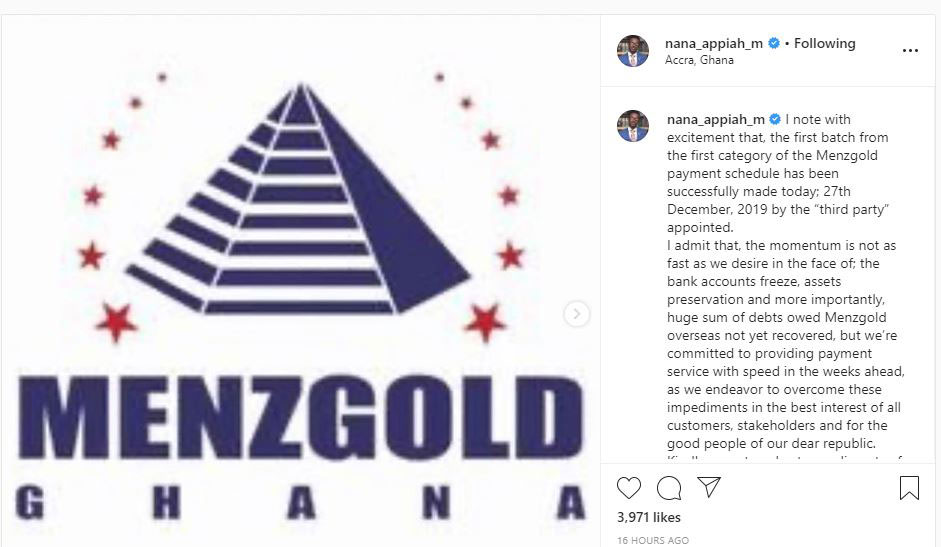Click the MENZGOLD wordmark in the image
This screenshot has width=941, height=547.
click(301, 417)
